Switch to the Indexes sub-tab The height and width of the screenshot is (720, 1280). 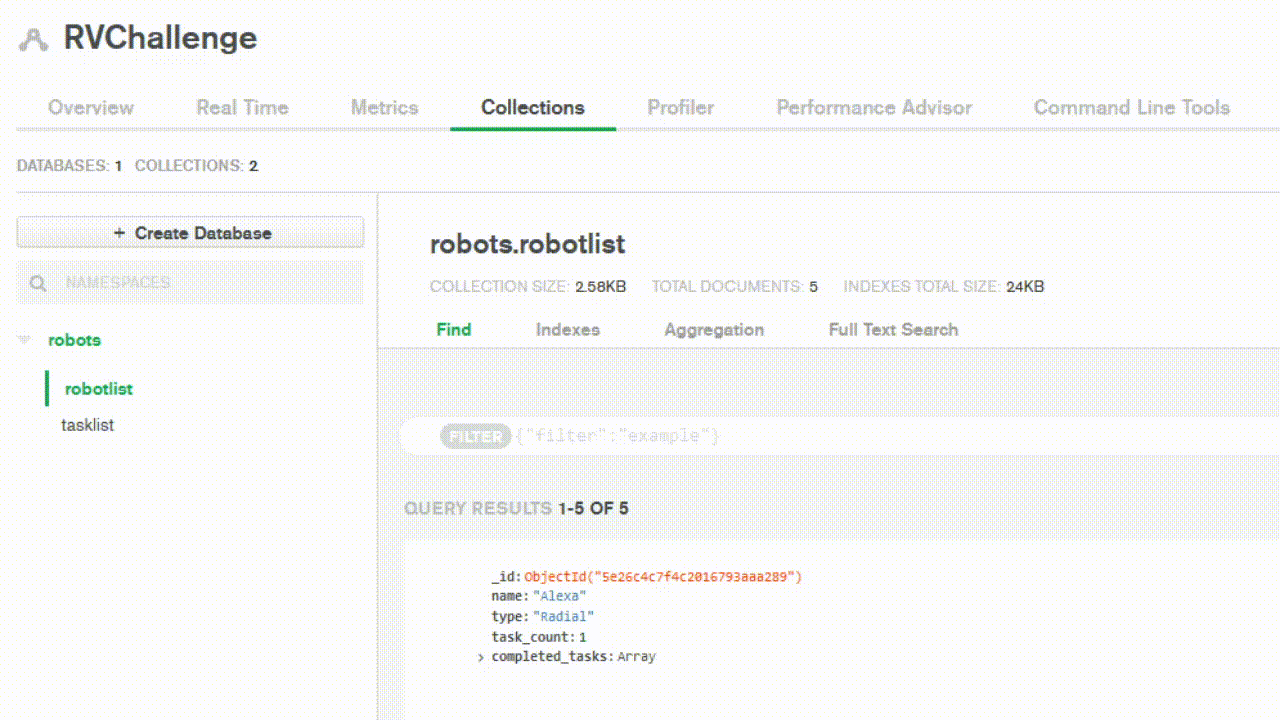tap(568, 329)
